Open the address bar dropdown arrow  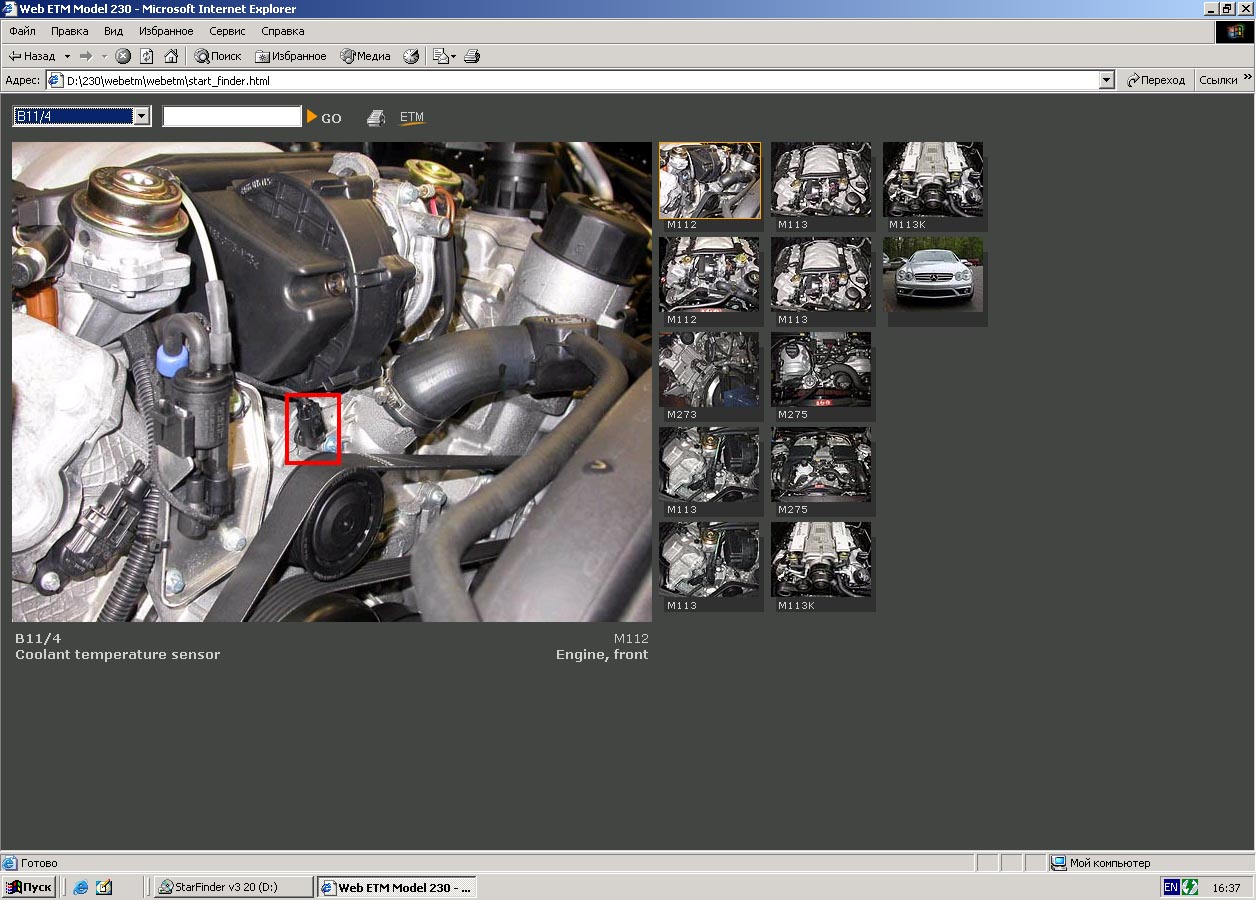[x=1106, y=80]
